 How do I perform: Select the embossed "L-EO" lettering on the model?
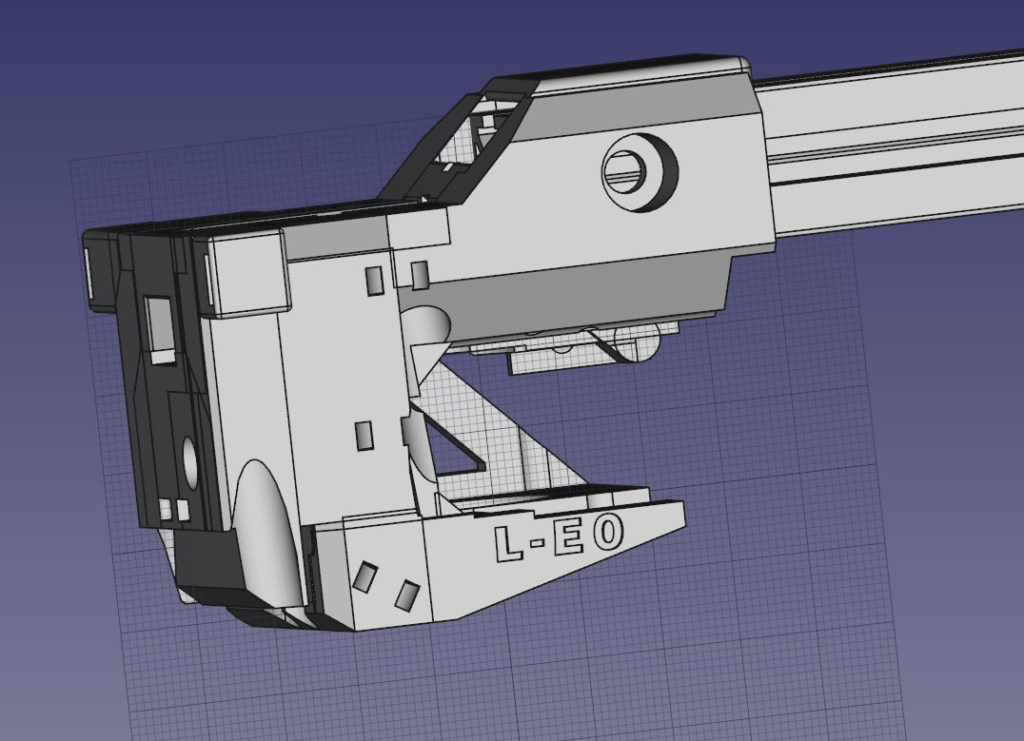click(x=558, y=537)
